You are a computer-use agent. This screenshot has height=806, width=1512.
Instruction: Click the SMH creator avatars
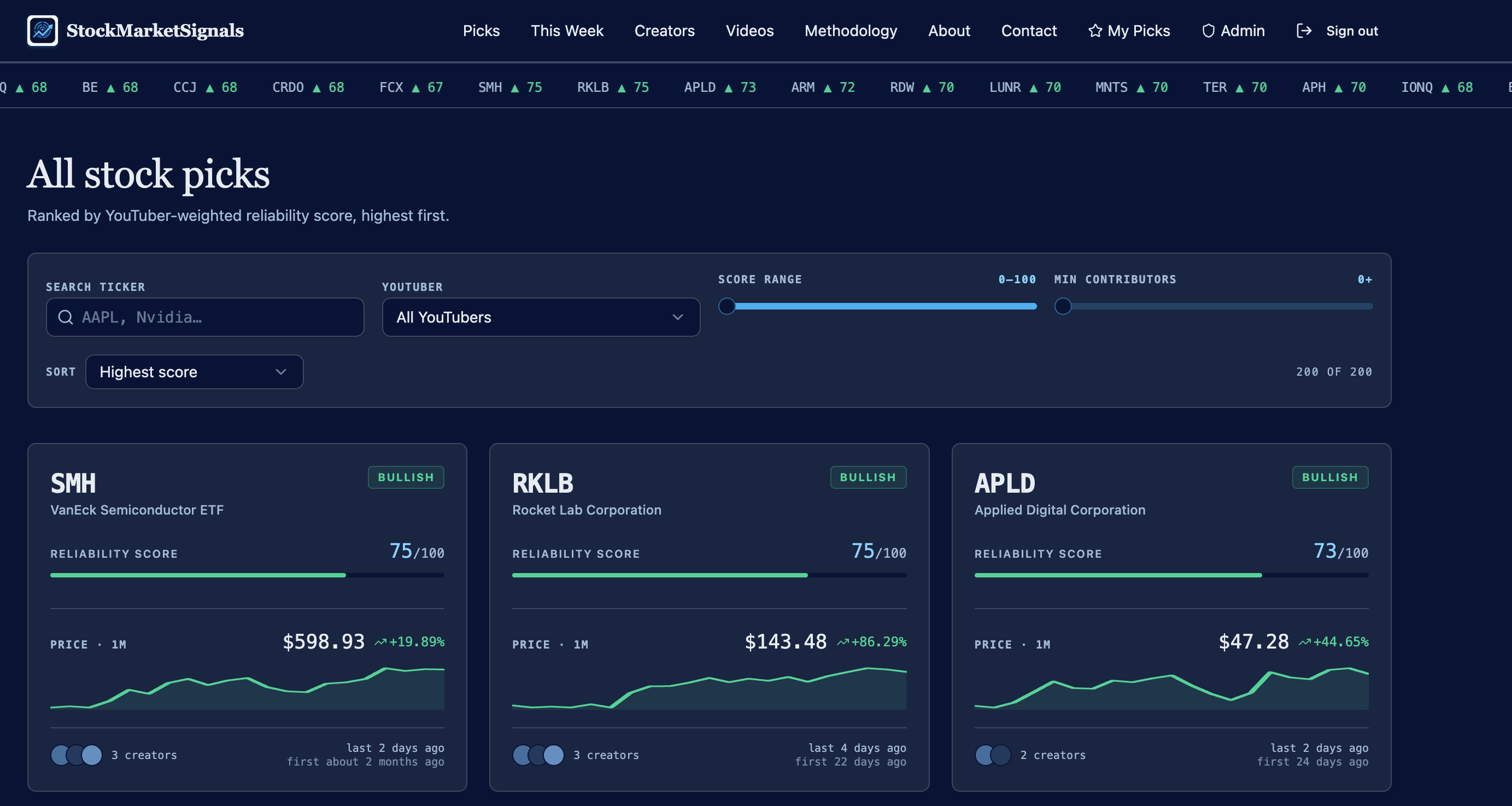click(x=77, y=755)
